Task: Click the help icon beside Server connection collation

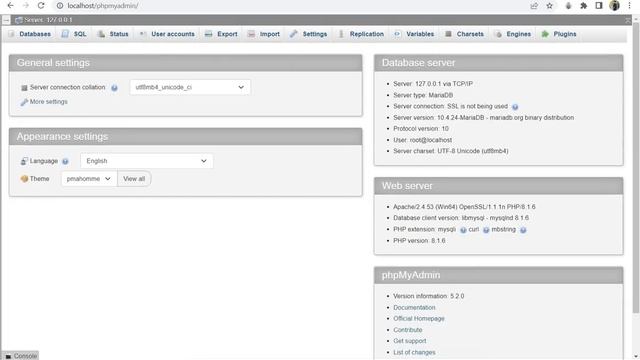Action: [114, 88]
